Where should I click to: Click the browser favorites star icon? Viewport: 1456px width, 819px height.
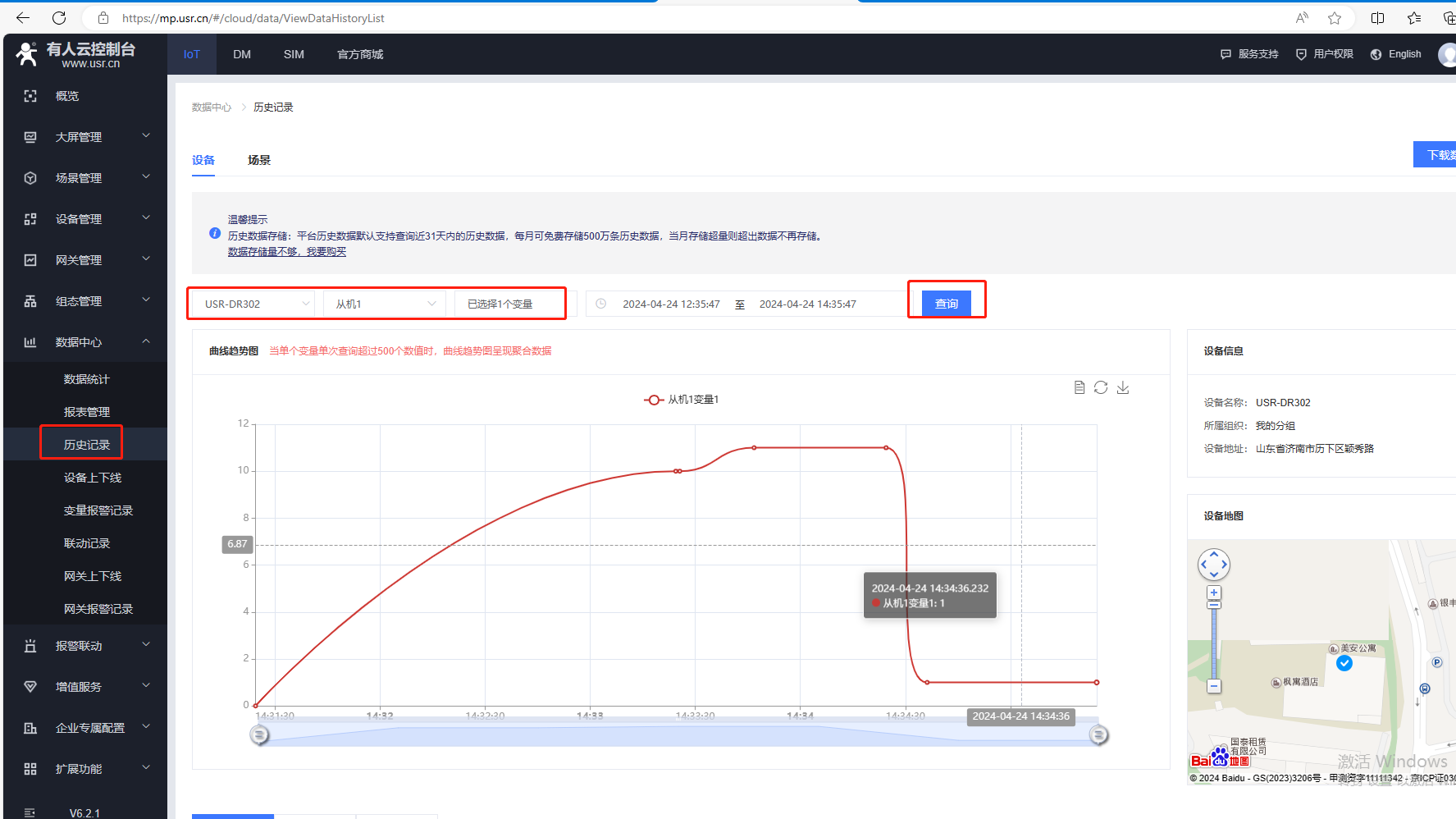point(1335,18)
